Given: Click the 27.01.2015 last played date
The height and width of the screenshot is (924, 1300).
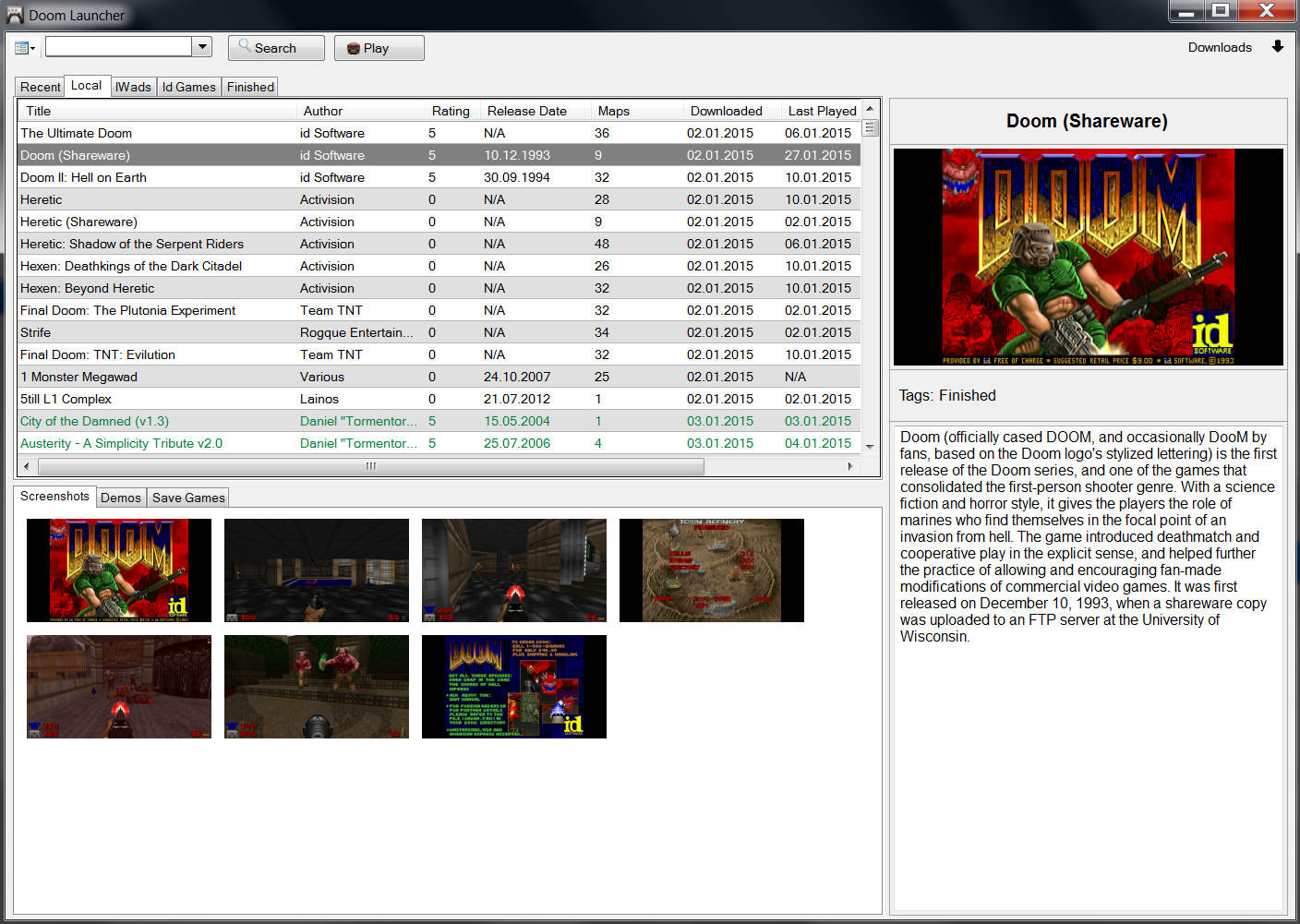Looking at the screenshot, I should pyautogui.click(x=818, y=155).
